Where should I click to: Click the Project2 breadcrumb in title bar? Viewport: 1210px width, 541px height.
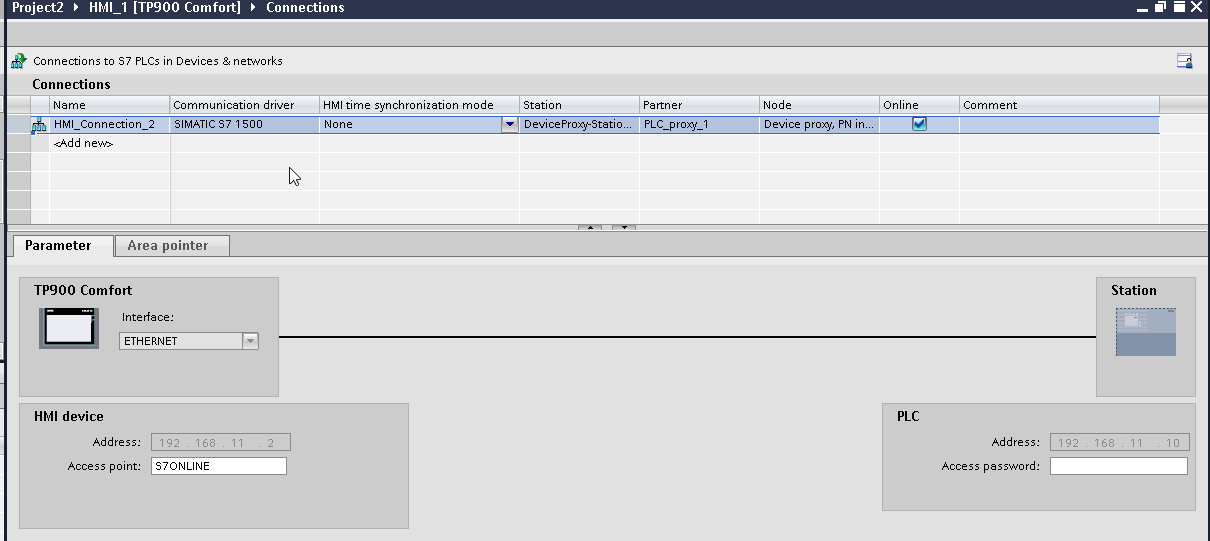click(x=38, y=7)
